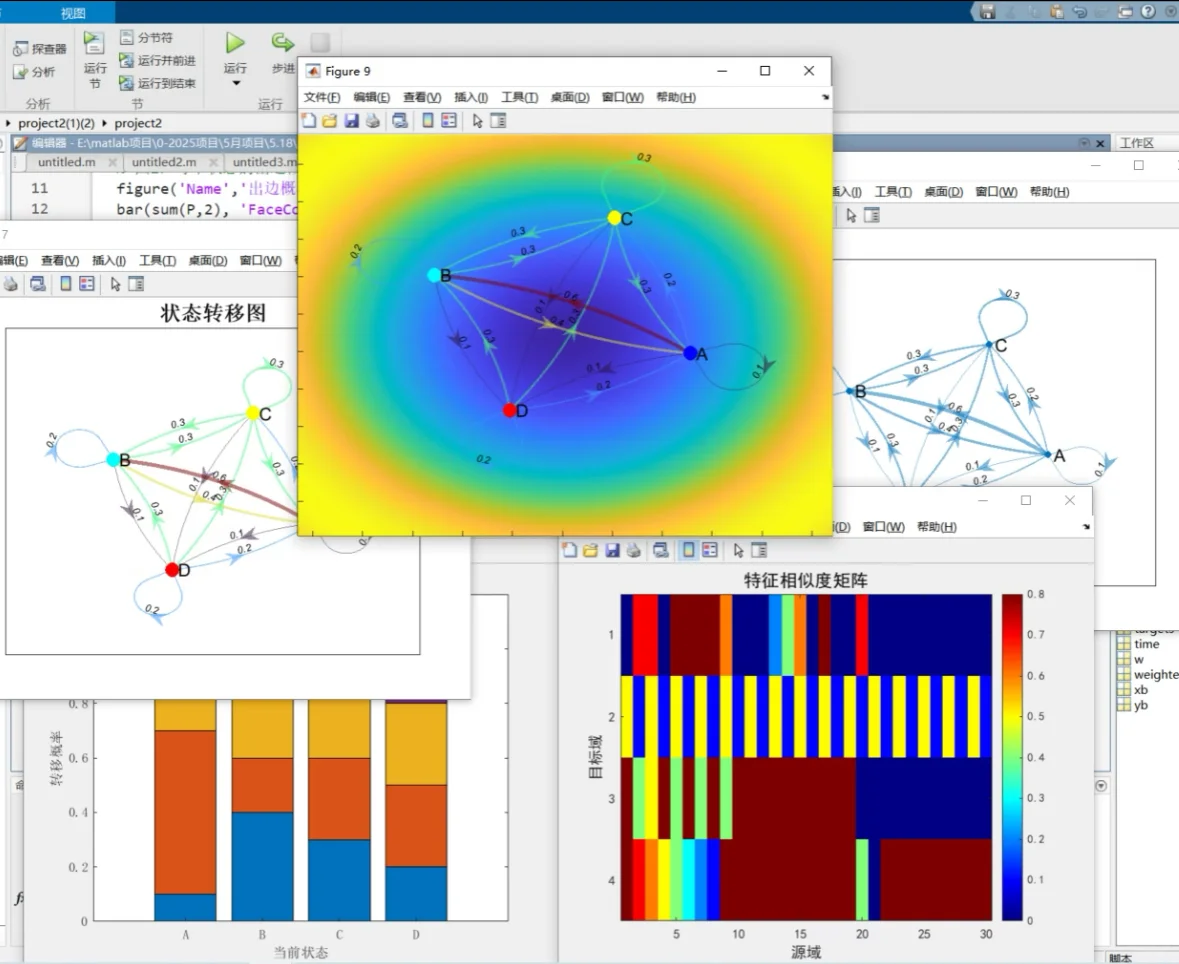This screenshot has width=1179, height=964.
Task: Open 文件(F) menu in Figure 9
Action: click(x=322, y=97)
